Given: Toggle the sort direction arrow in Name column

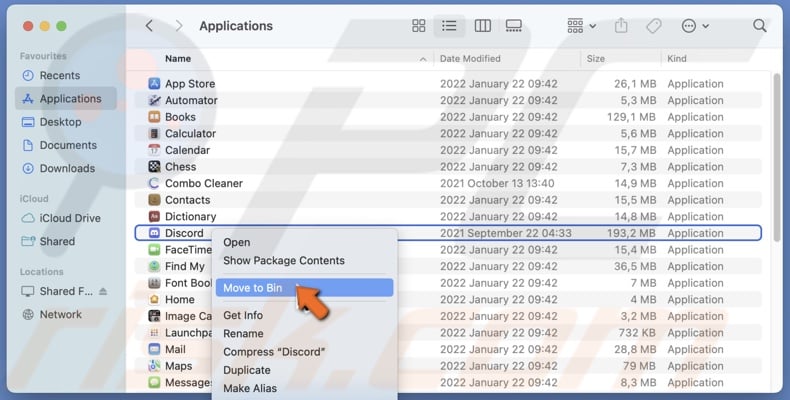Looking at the screenshot, I should point(423,59).
